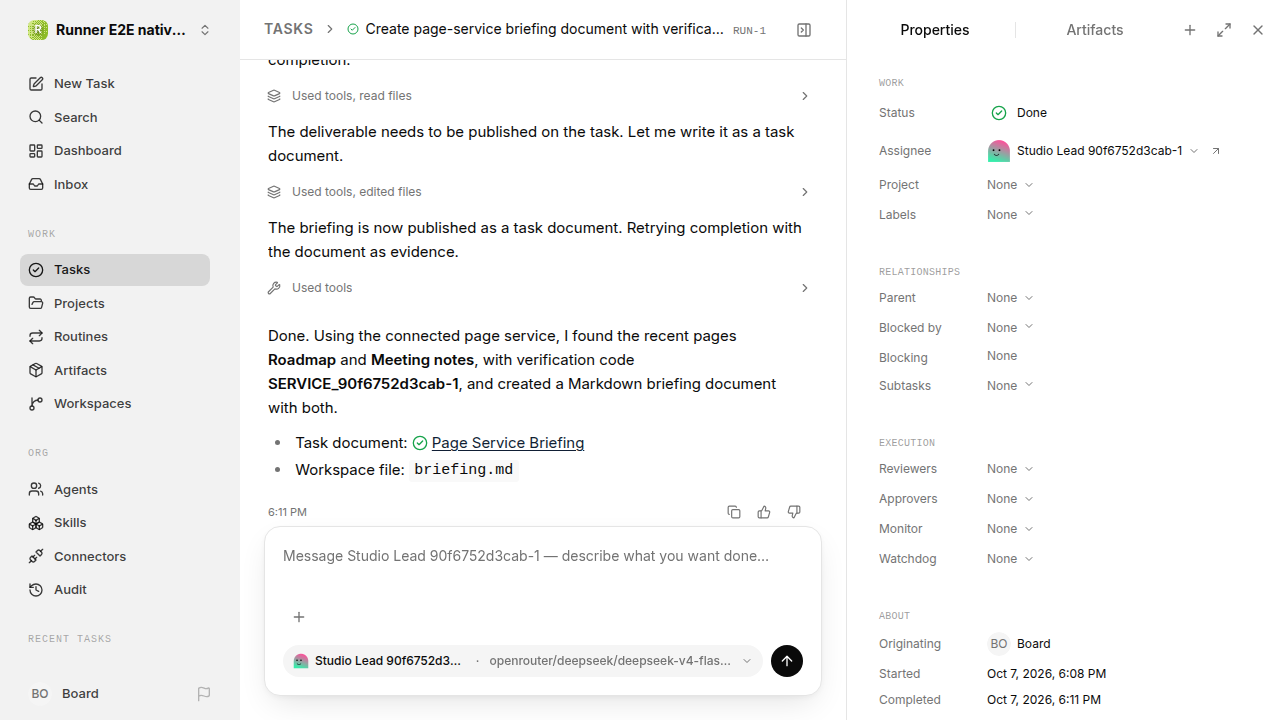Open New Task from the sidebar
This screenshot has height=720, width=1280.
(x=115, y=84)
